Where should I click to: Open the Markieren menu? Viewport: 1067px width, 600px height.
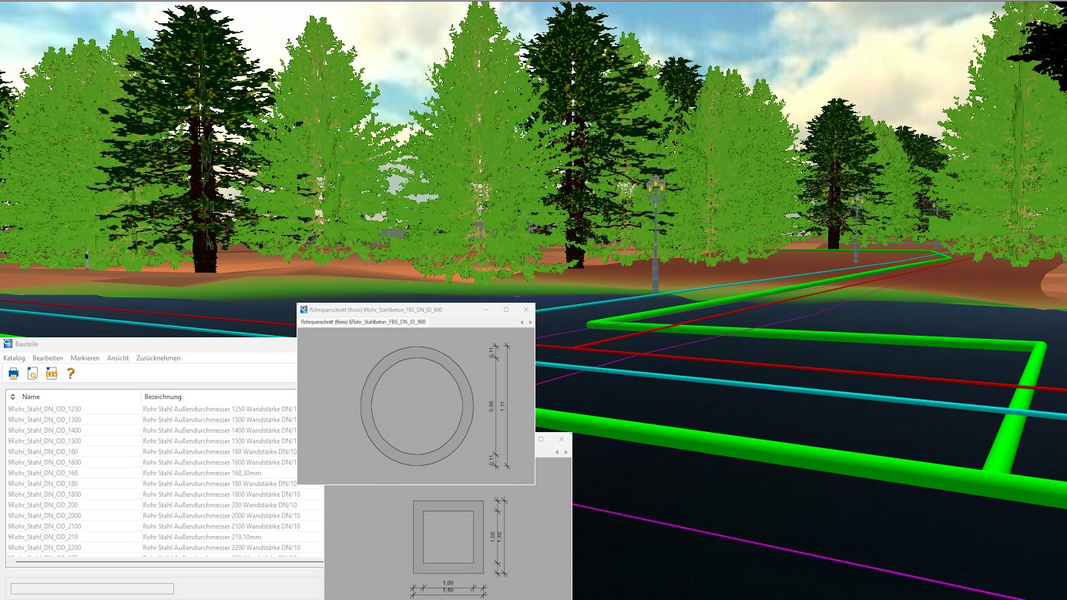coord(85,358)
